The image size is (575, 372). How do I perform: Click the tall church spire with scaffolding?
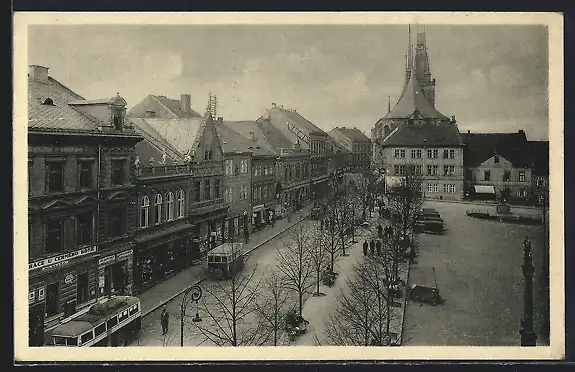point(424,66)
